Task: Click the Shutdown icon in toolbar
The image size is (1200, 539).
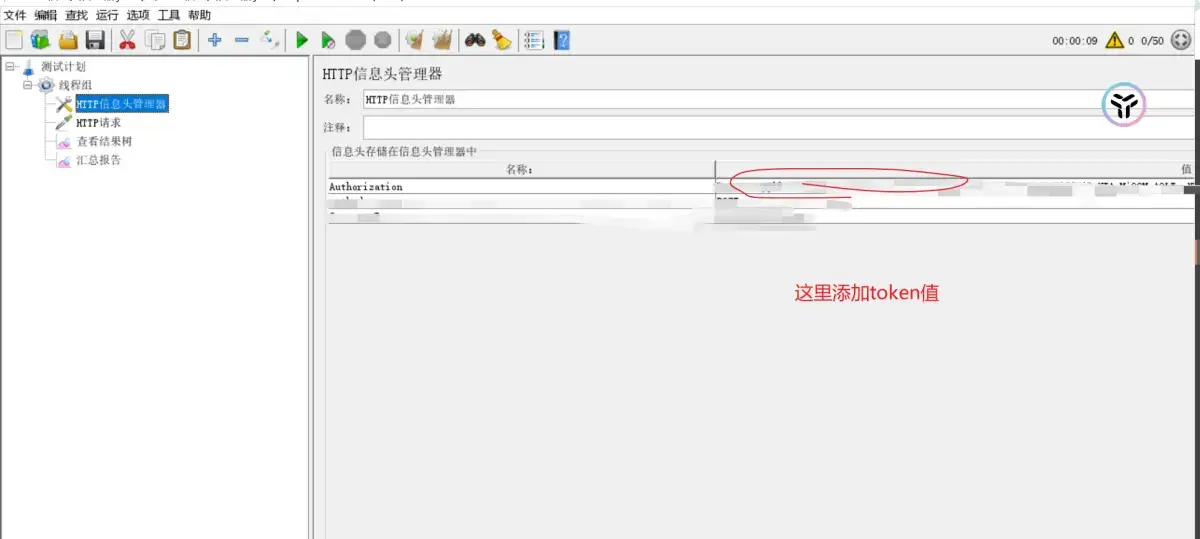Action: coord(382,40)
